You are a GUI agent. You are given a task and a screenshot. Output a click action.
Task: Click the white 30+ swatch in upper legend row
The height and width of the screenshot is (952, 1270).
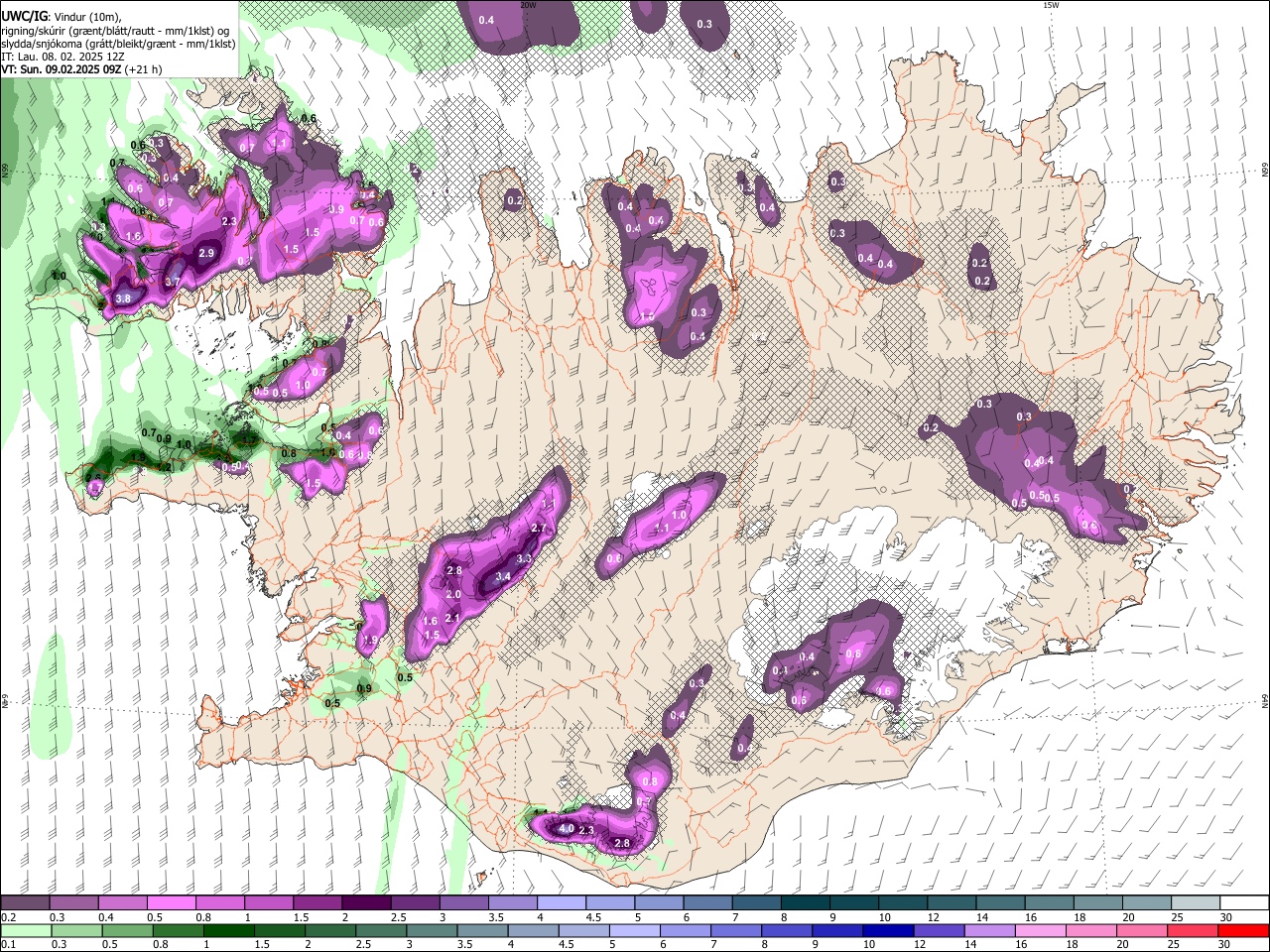click(x=1245, y=903)
